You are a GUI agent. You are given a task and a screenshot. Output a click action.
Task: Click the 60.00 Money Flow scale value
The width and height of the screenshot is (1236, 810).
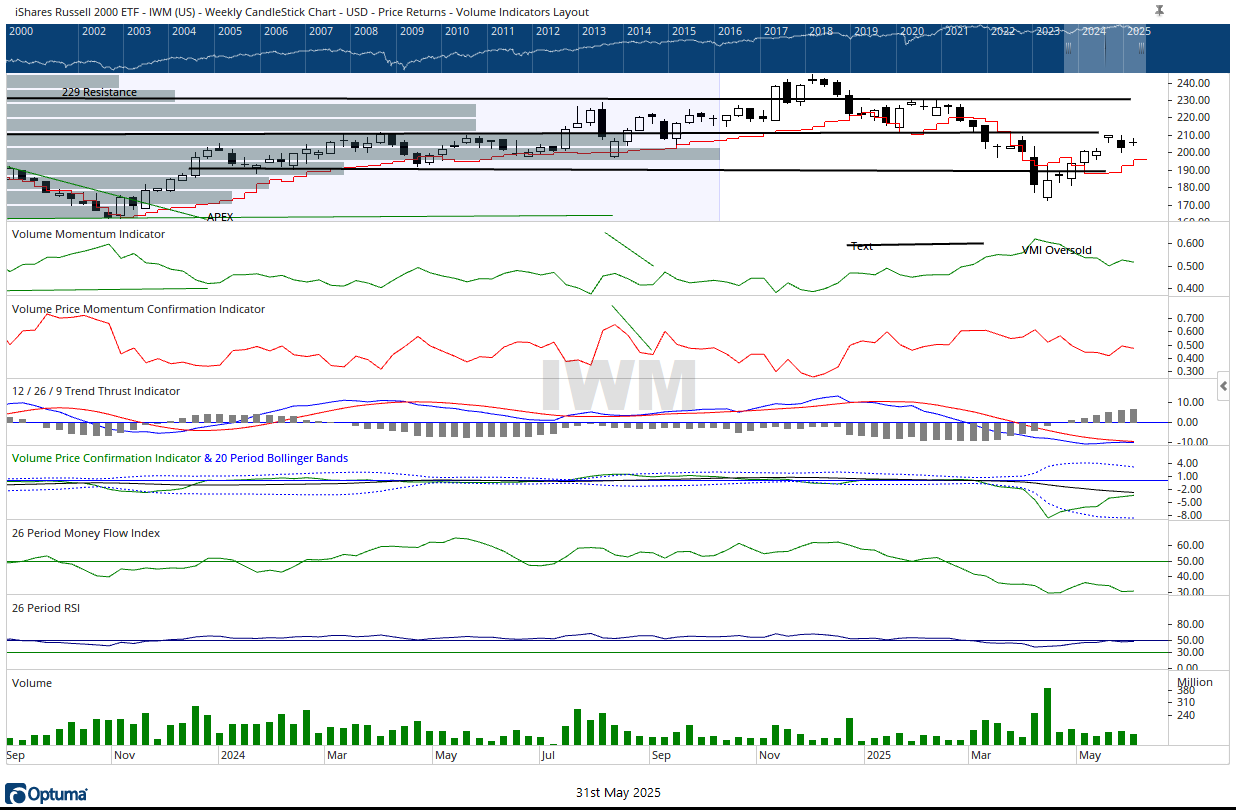click(x=1192, y=545)
